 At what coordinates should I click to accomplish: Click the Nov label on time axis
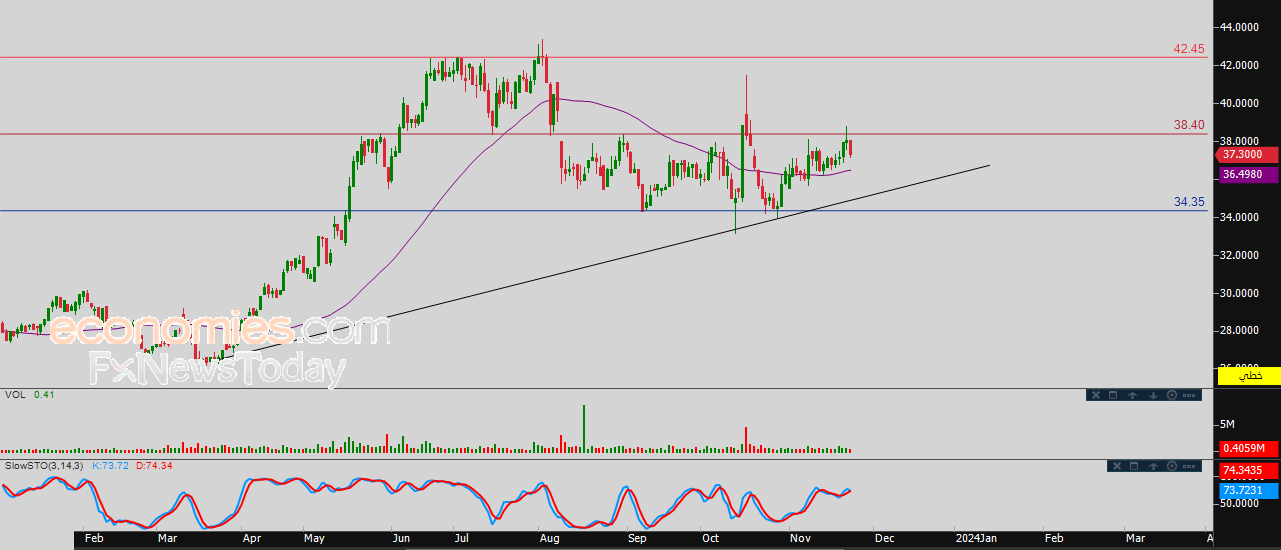pos(801,538)
